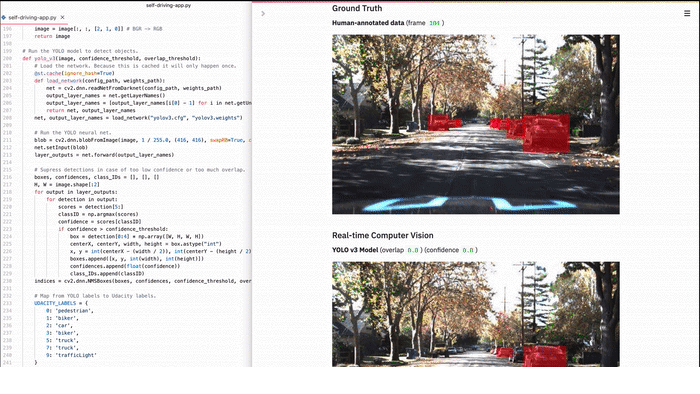This screenshot has height=394, width=700.
Task: Close the self-driving-app.py editor tab
Action: tap(62, 17)
